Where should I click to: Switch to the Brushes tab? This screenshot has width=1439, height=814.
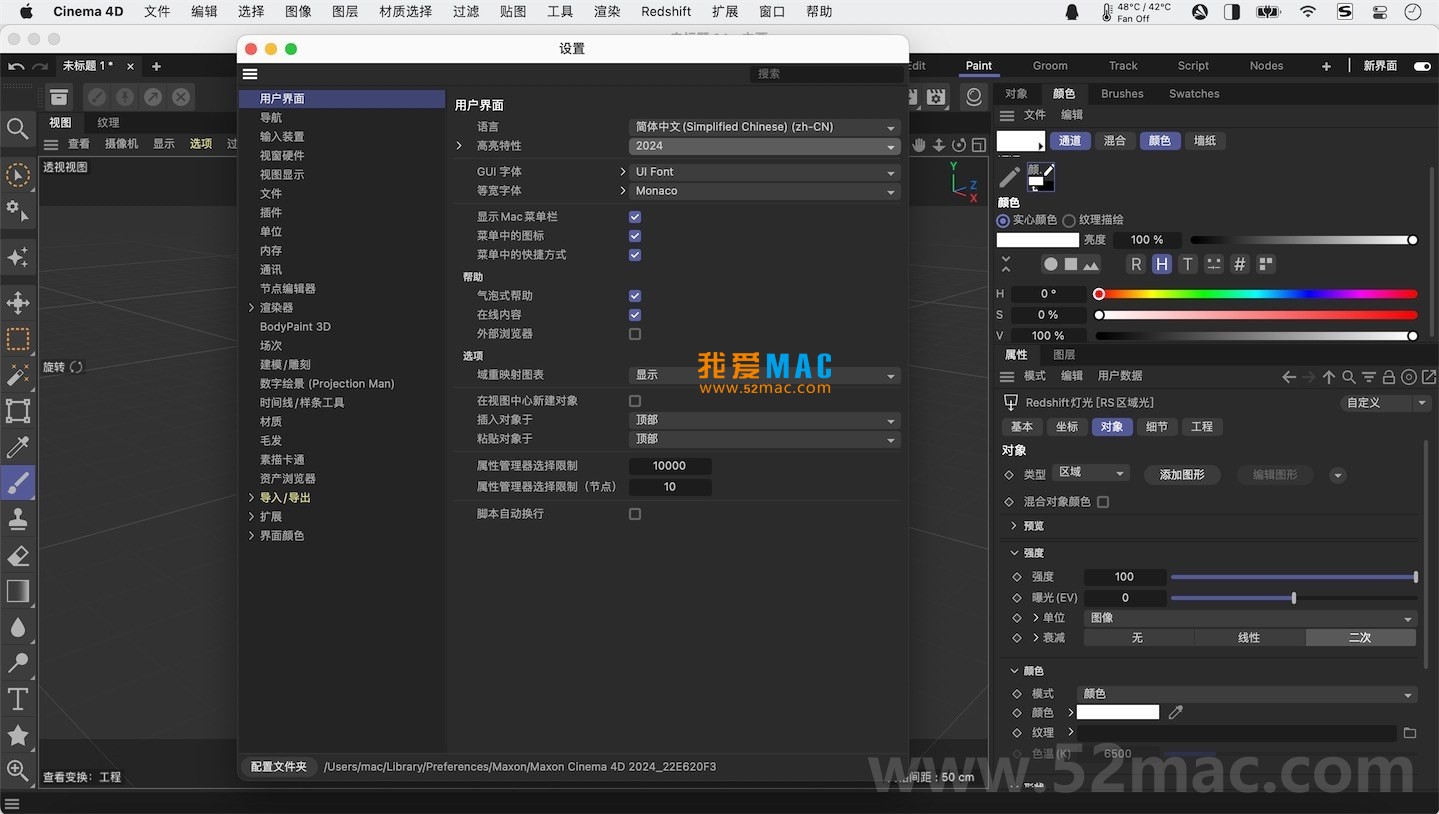[1122, 94]
